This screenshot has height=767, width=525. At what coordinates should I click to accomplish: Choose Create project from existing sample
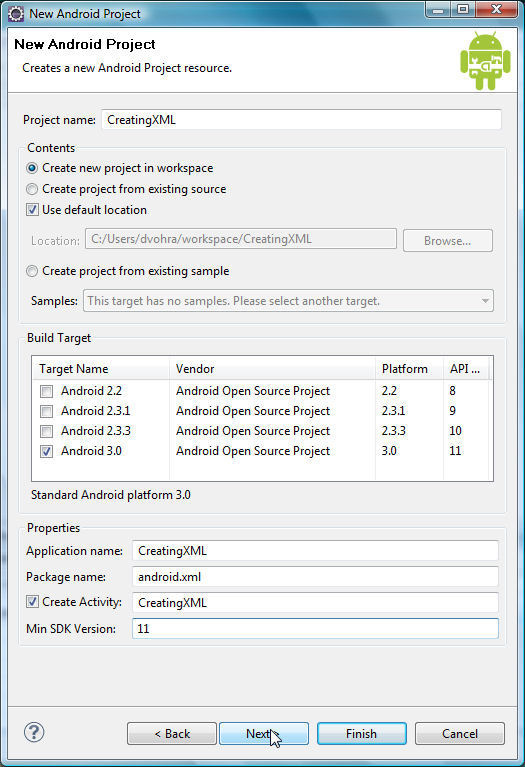pyautogui.click(x=32, y=271)
